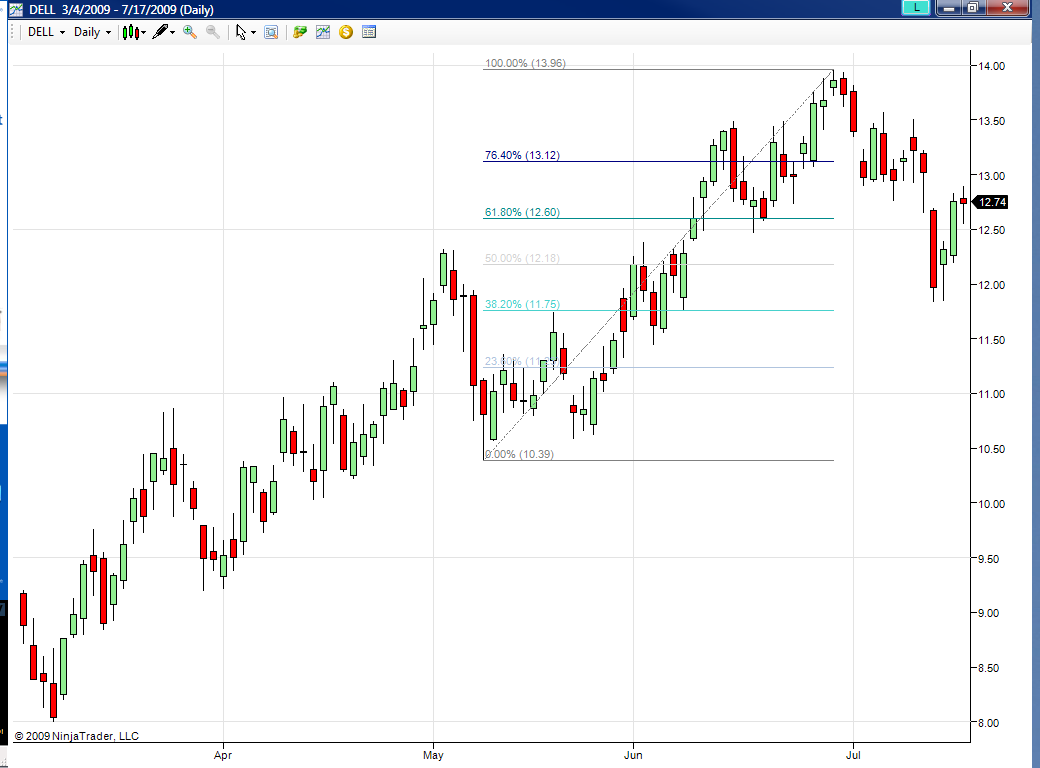Select the 76.40% (13.12) Fibonacci label
Screen dimensions: 1040x768
coord(522,155)
